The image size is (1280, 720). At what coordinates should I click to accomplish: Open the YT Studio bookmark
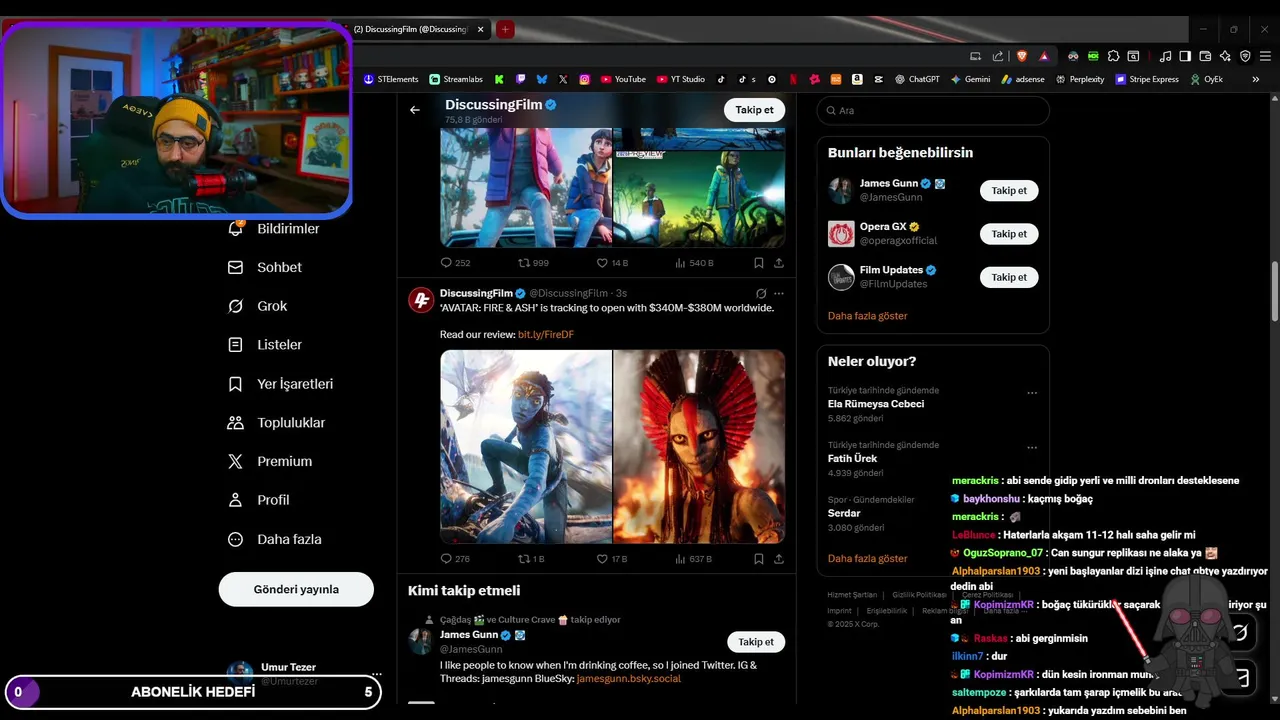coord(681,79)
